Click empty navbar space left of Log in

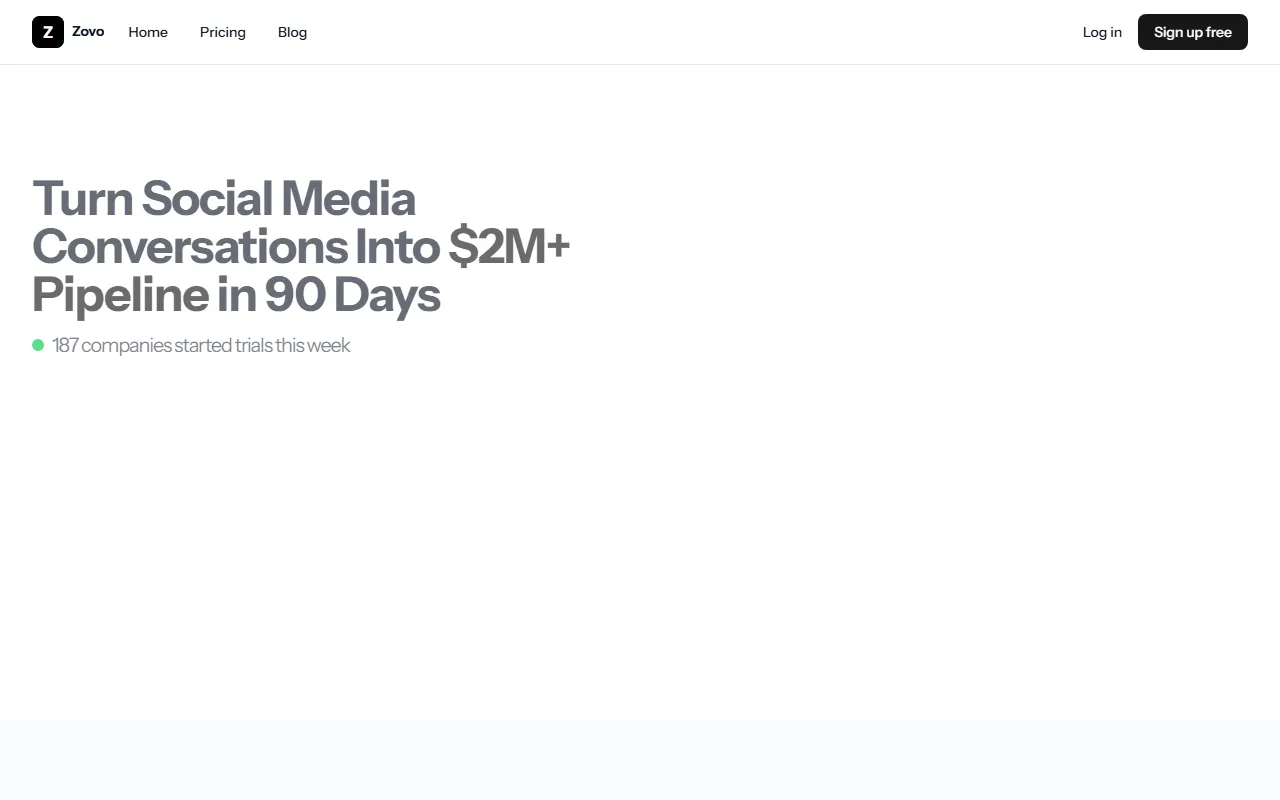point(700,32)
